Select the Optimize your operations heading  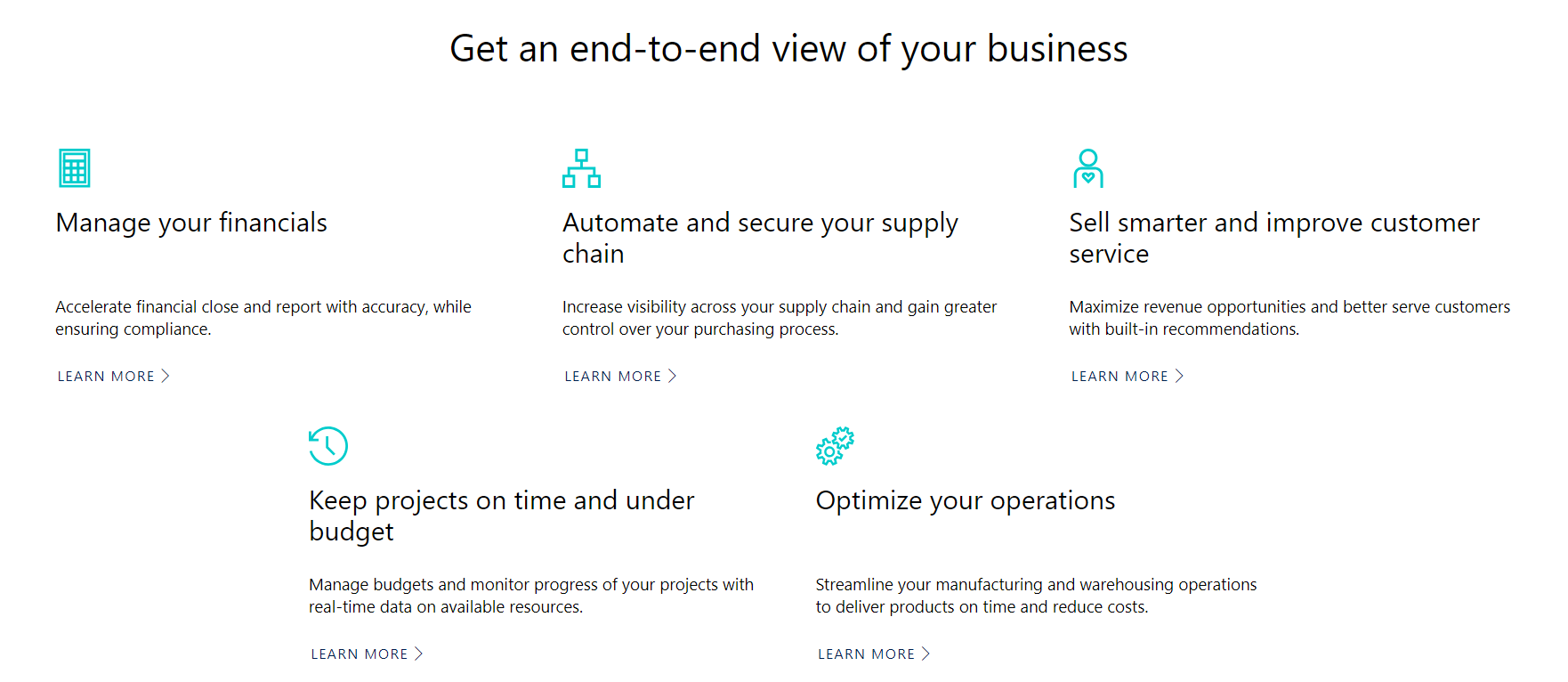(965, 500)
